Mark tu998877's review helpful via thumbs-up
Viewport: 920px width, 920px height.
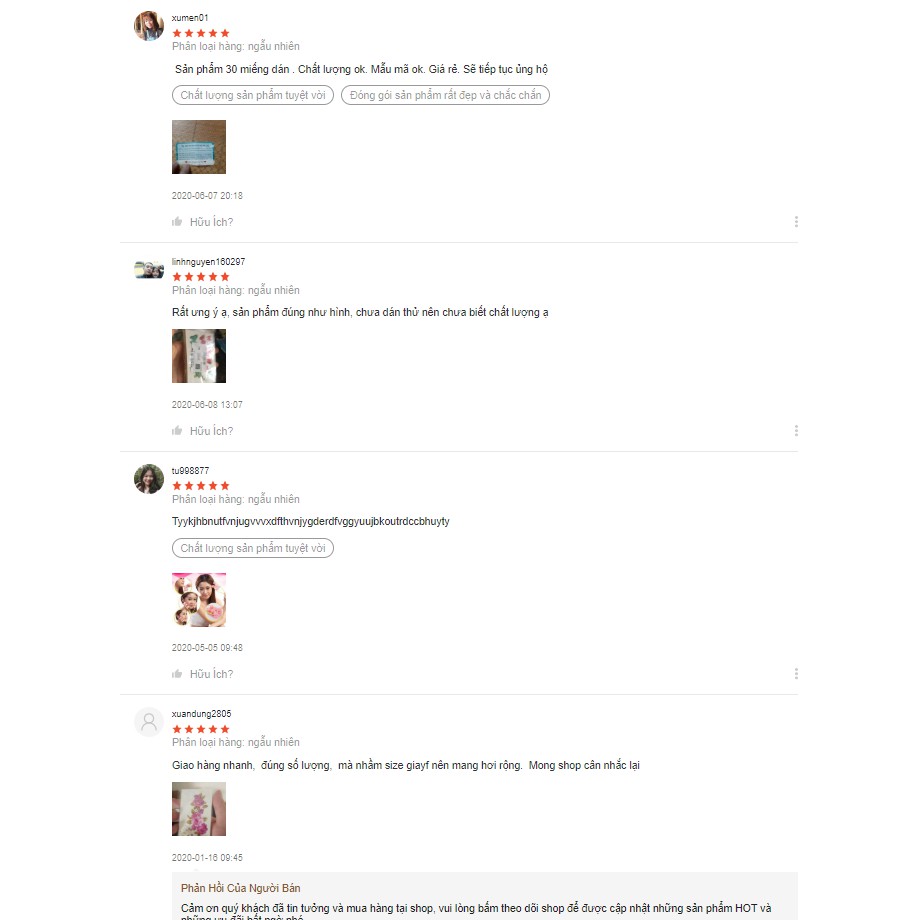click(177, 674)
